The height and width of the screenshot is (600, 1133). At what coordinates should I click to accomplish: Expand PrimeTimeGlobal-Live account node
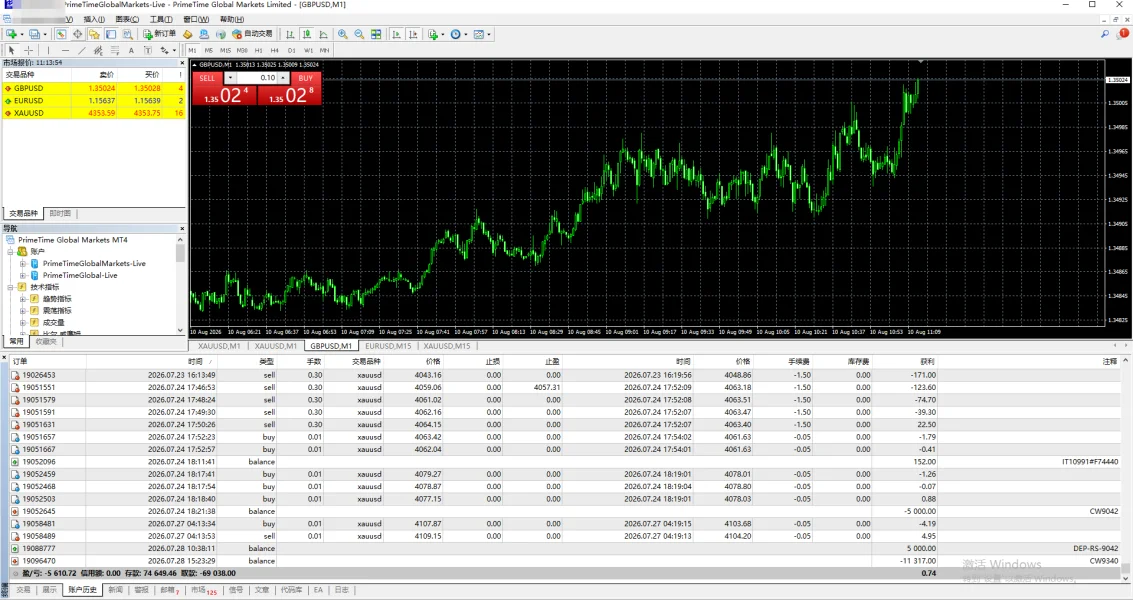click(22, 275)
